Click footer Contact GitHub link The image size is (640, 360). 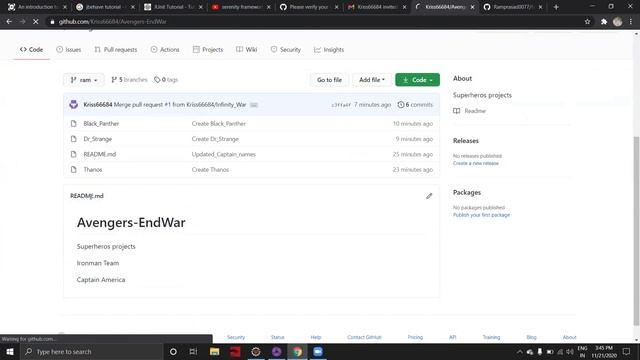[364, 337]
